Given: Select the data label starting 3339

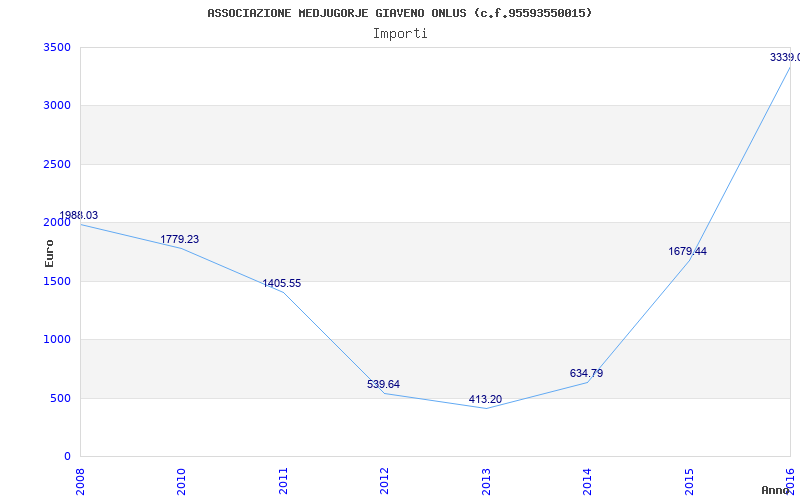Looking at the screenshot, I should point(785,58).
